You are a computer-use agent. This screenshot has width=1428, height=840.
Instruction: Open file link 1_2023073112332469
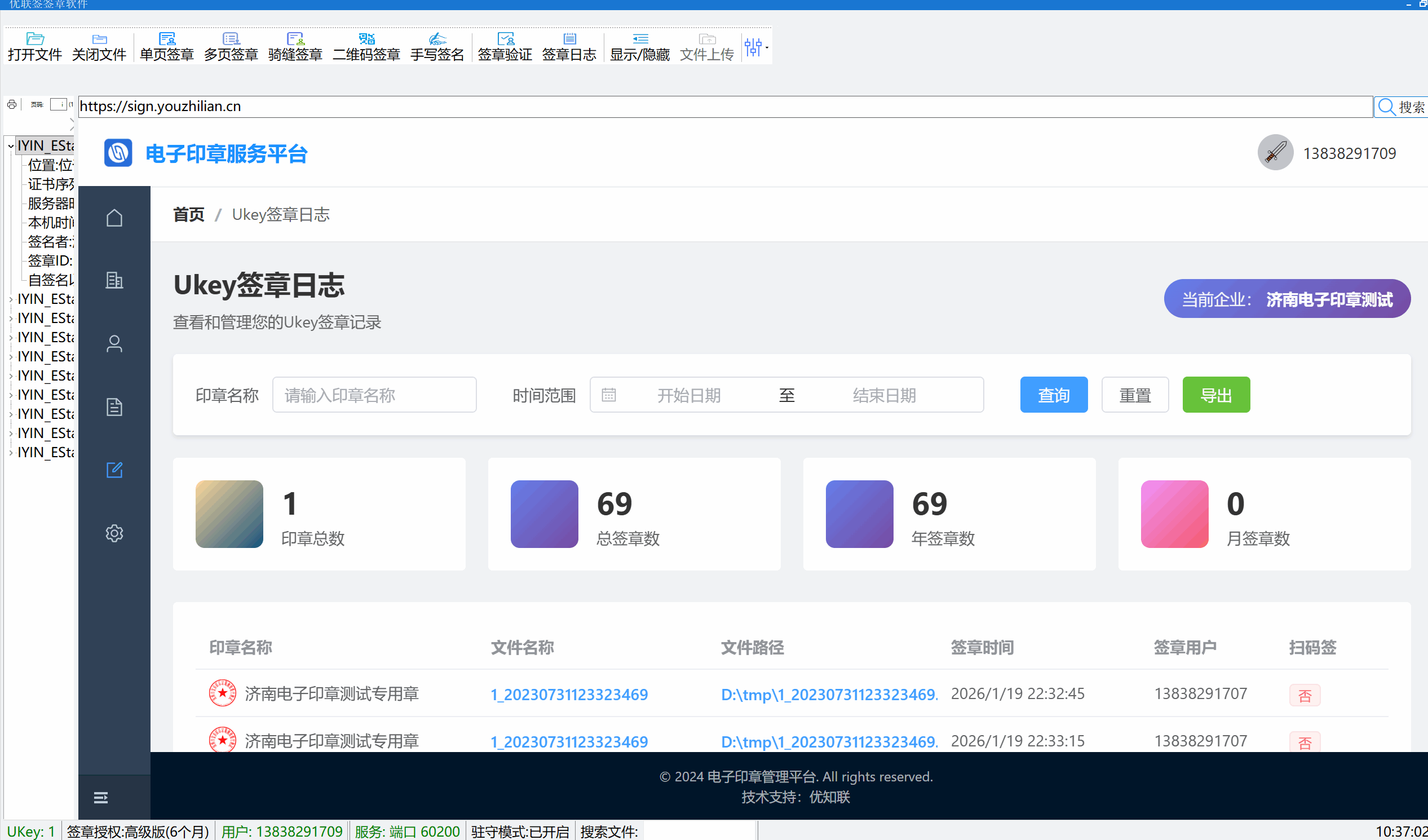tap(569, 694)
